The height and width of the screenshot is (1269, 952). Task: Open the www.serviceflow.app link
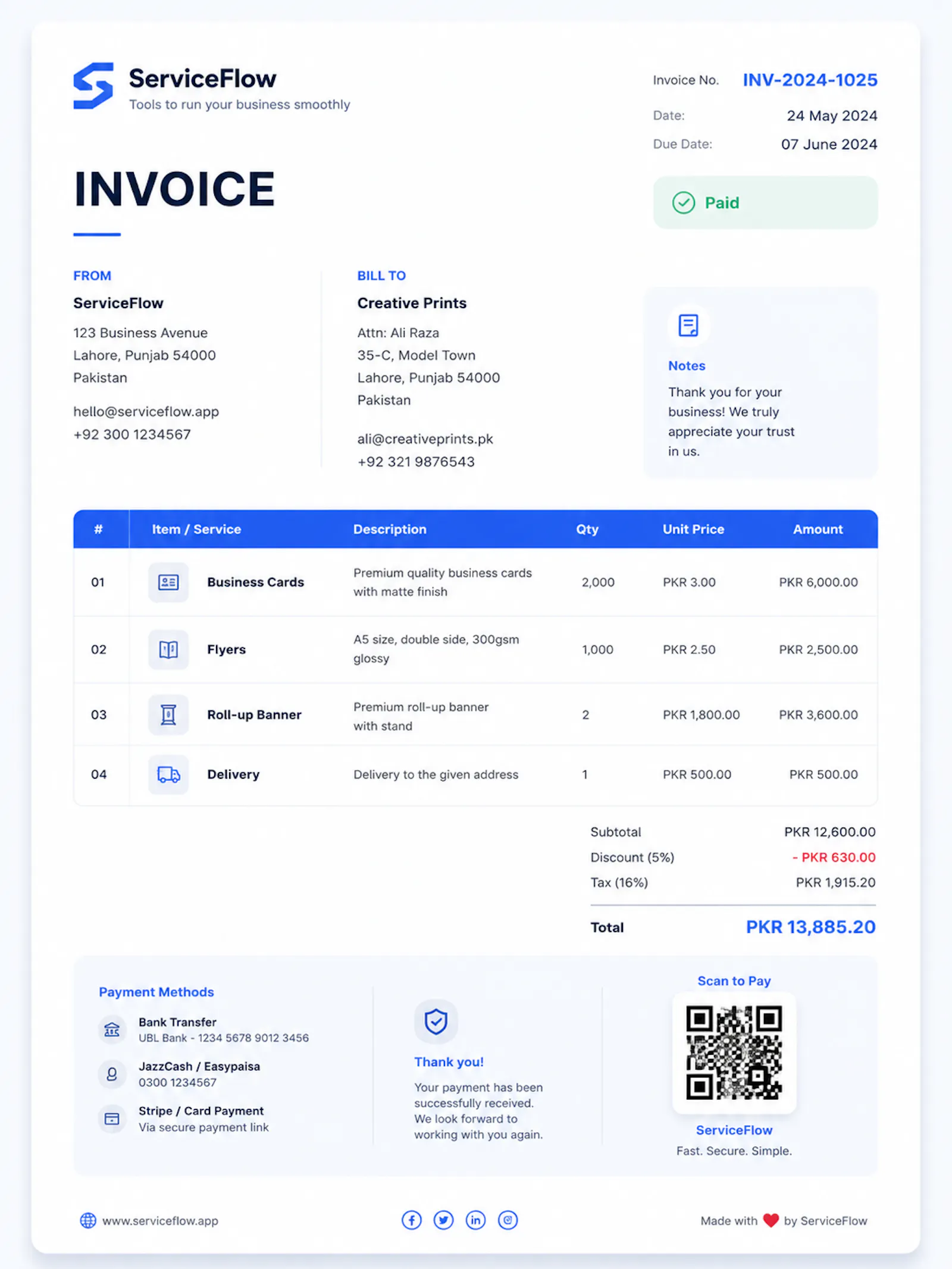tap(160, 1221)
